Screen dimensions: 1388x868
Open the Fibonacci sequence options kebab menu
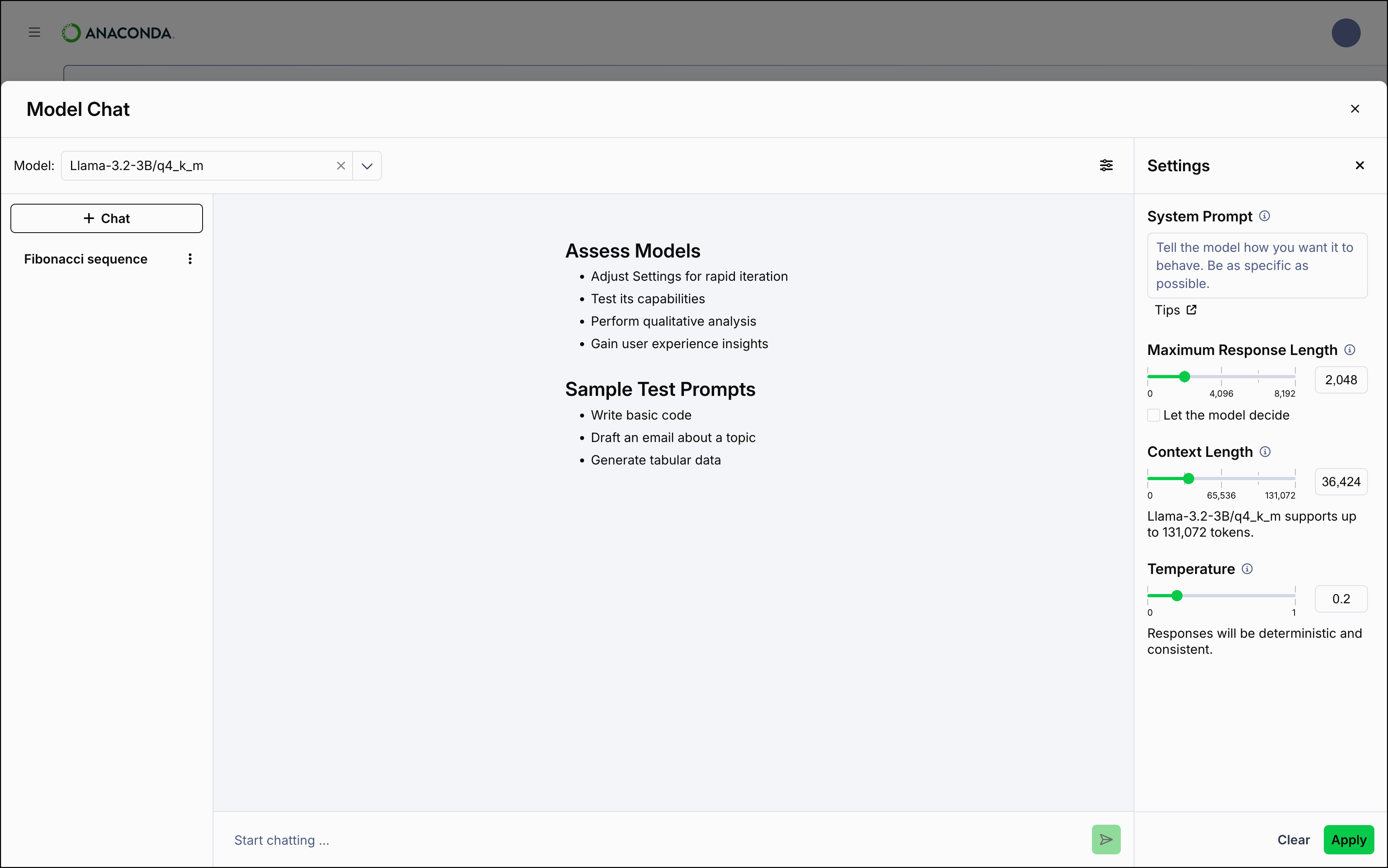point(190,259)
